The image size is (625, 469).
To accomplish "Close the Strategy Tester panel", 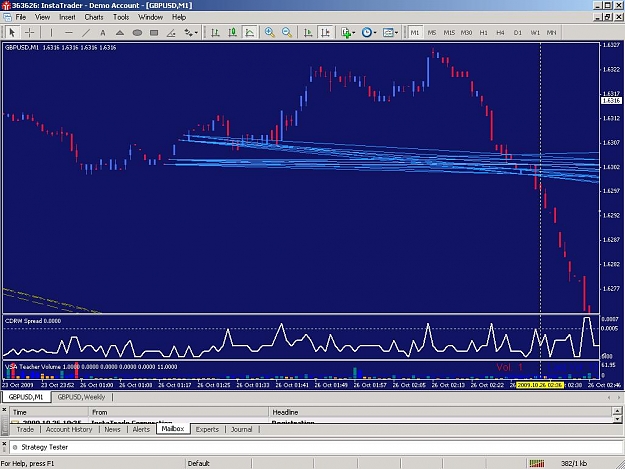I will click(4, 443).
